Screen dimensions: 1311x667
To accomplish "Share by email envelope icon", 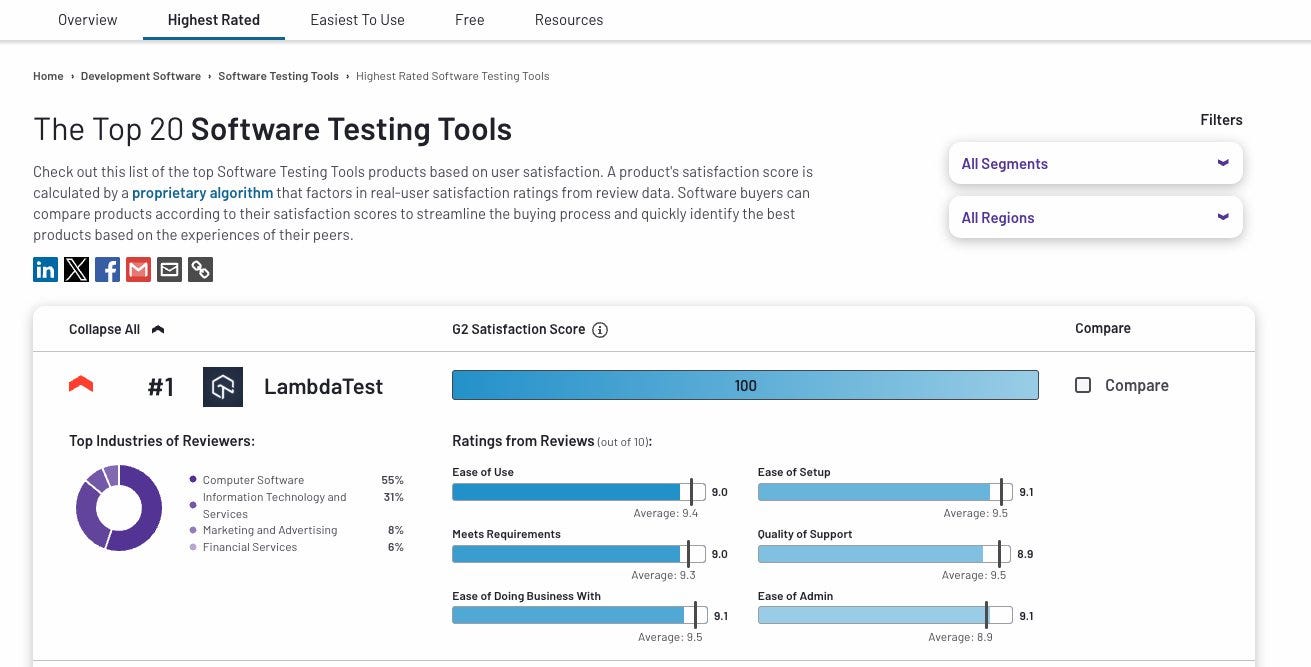I will 170,269.
